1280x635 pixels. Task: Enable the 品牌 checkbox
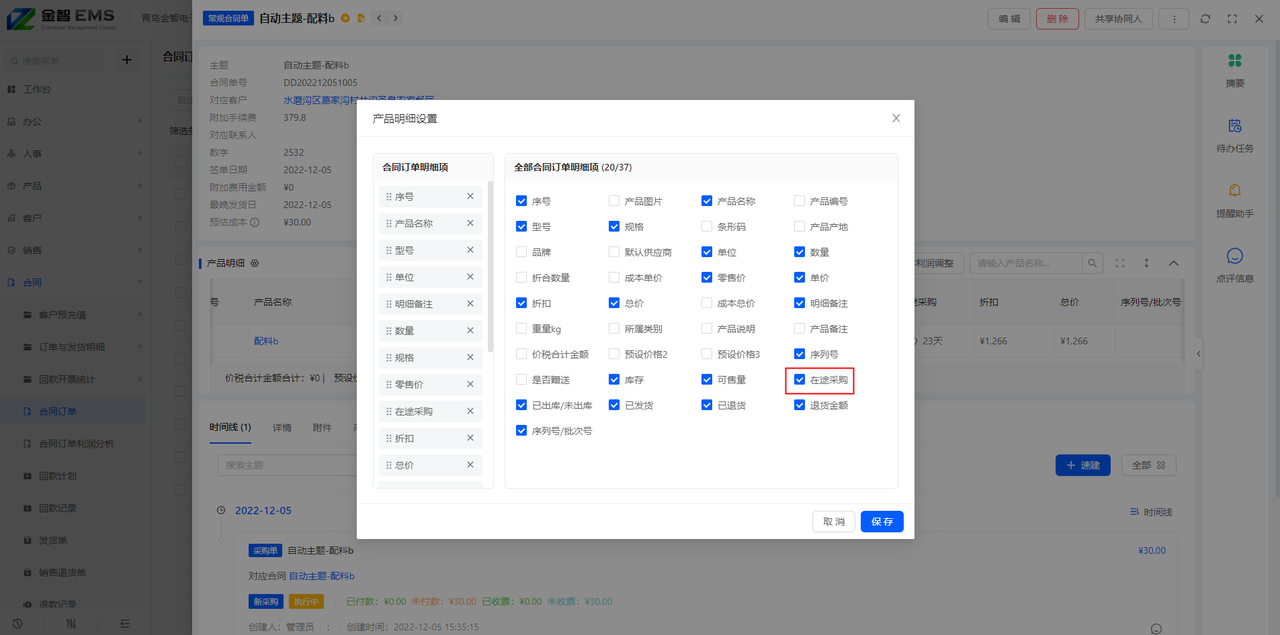(521, 252)
